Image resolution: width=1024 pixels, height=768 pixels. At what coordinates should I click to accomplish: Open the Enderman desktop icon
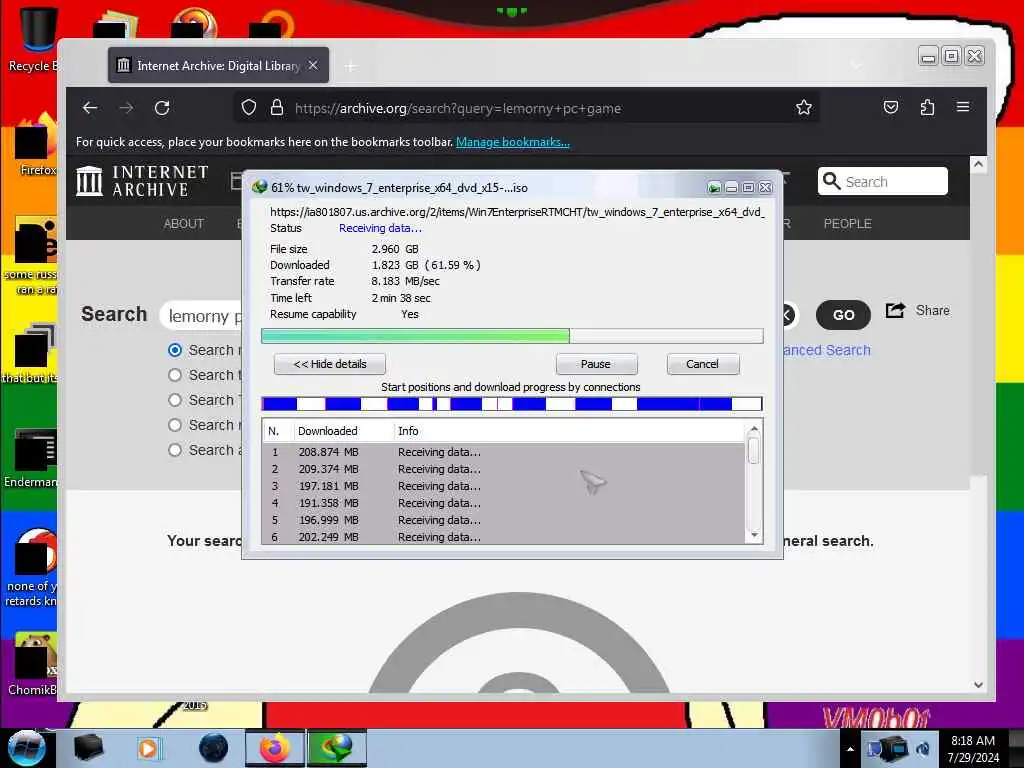[x=33, y=457]
